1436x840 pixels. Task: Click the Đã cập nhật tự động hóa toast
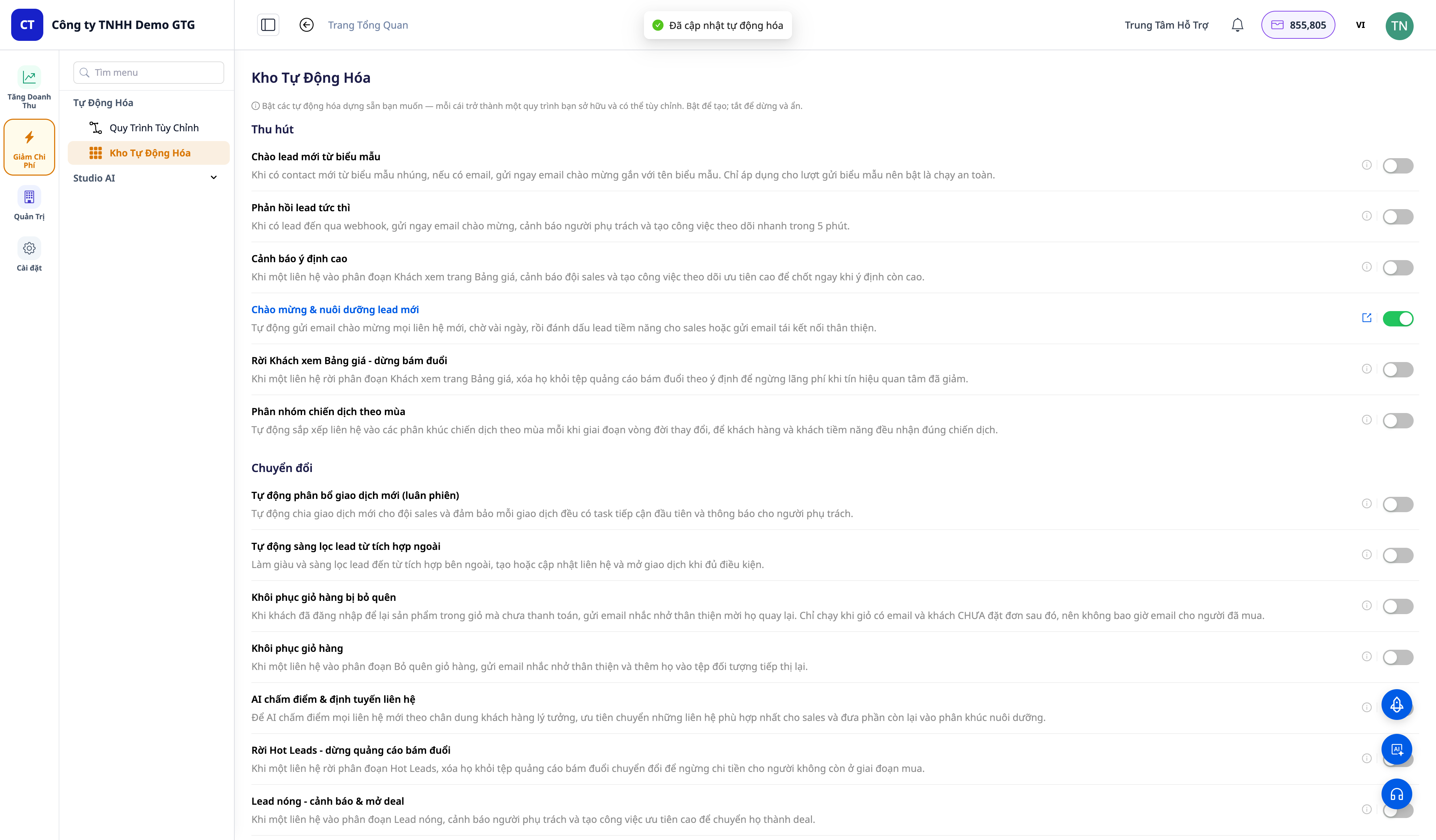click(x=717, y=25)
